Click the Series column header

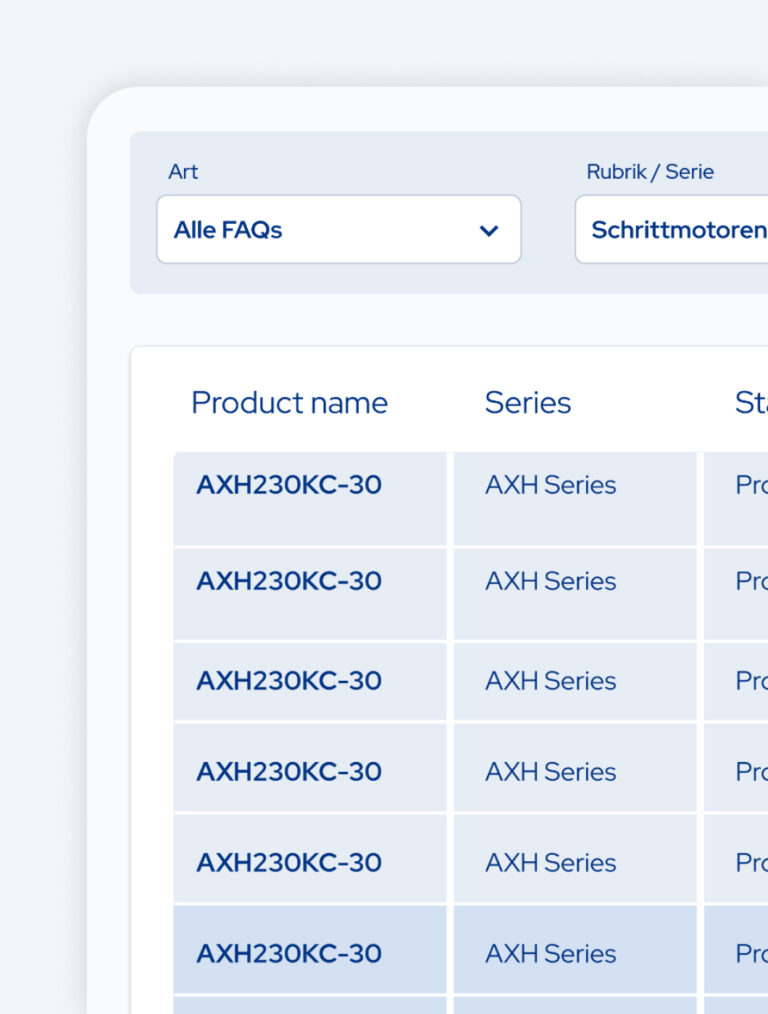coord(528,403)
